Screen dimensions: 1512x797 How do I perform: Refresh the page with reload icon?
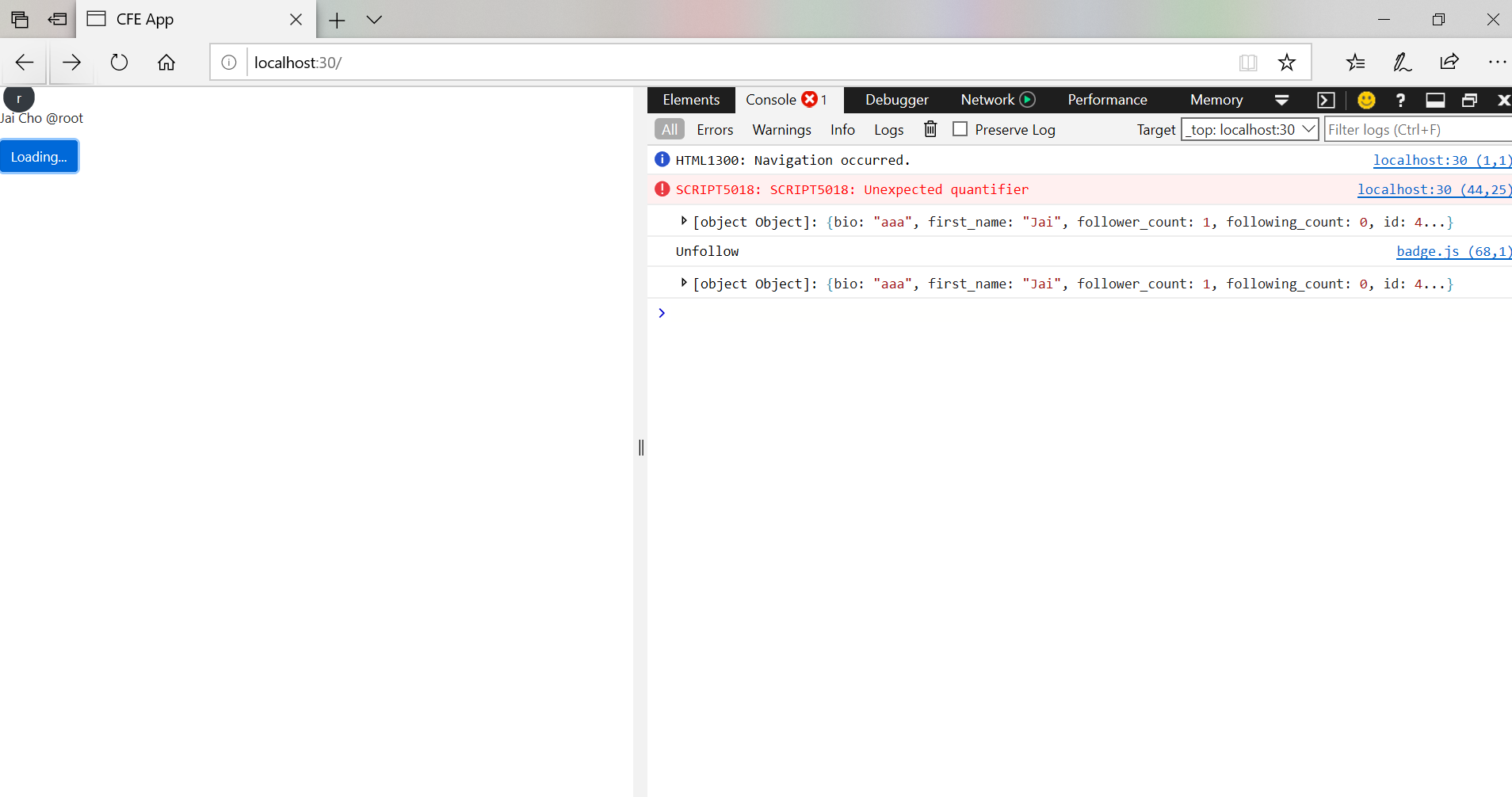(x=119, y=63)
